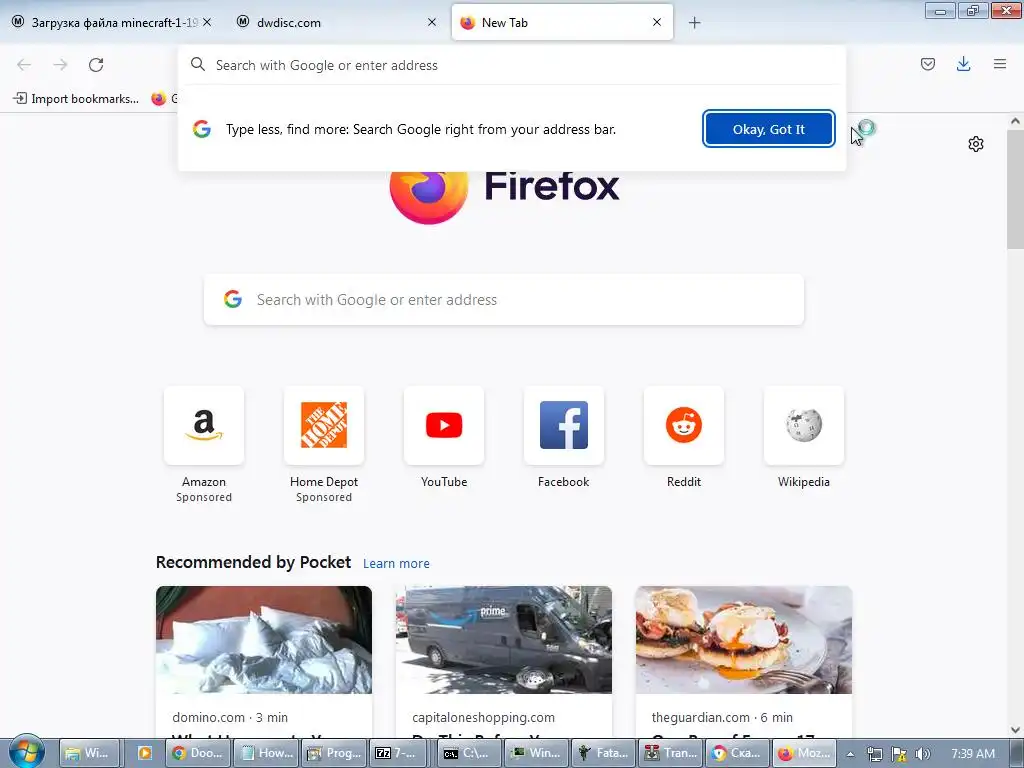The width and height of the screenshot is (1024, 768).
Task: Switch to Tran... taskbar window
Action: point(670,753)
